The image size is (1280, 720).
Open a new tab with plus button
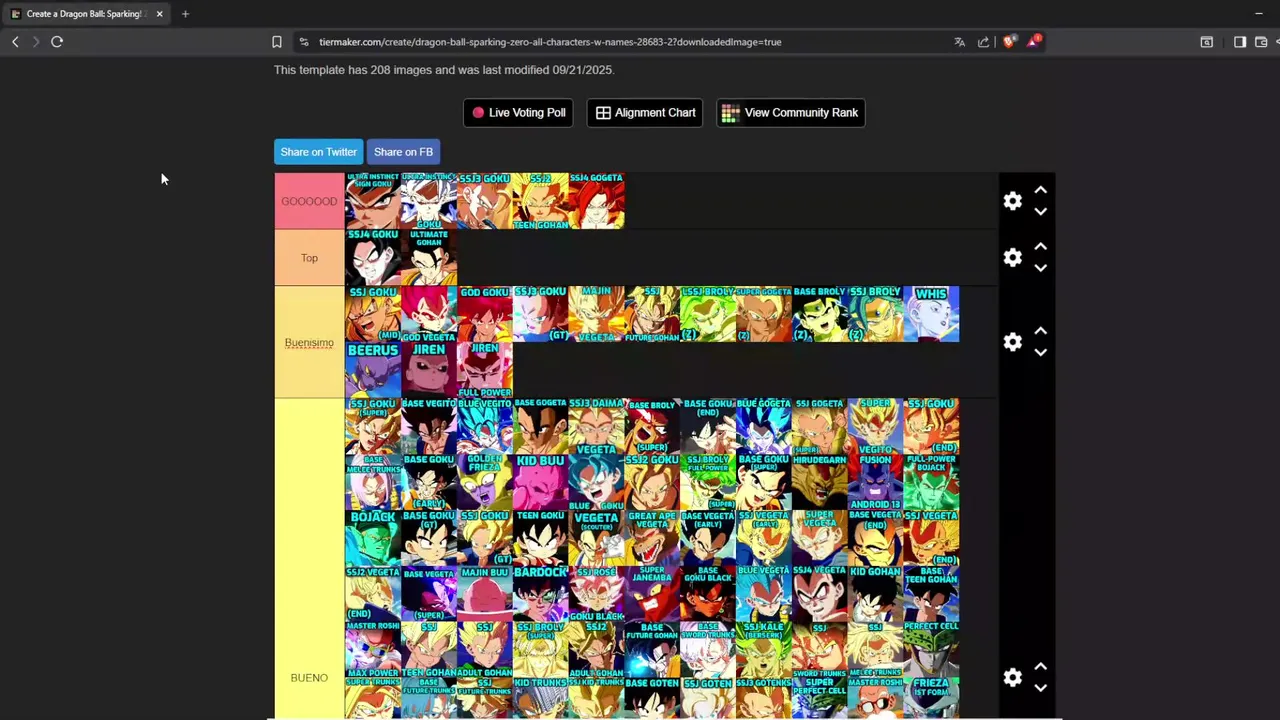tap(185, 14)
